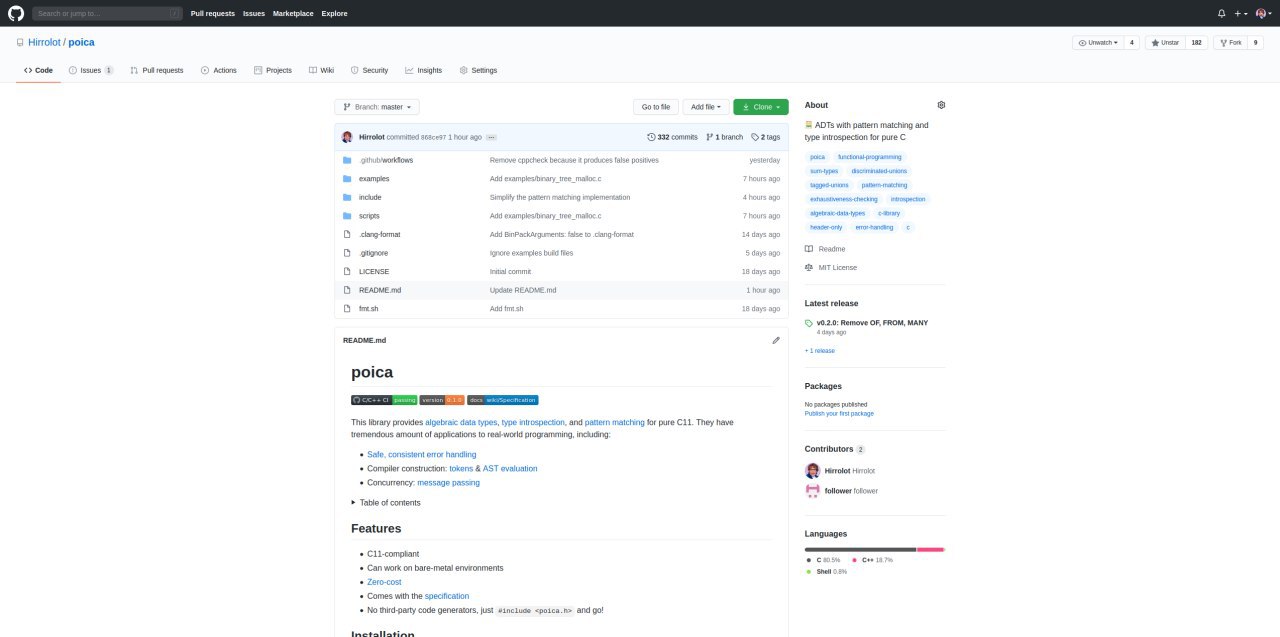The width and height of the screenshot is (1280, 637).
Task: Select the functional-programming topic tag
Action: 869,157
